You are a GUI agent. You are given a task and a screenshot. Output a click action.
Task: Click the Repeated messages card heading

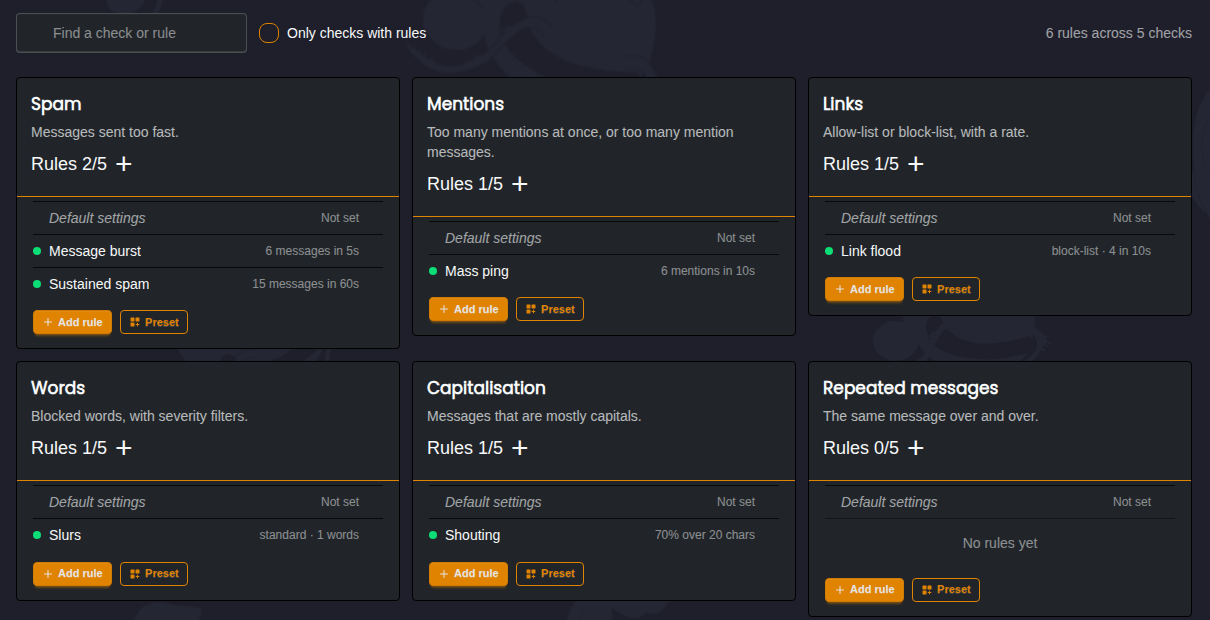coord(911,388)
